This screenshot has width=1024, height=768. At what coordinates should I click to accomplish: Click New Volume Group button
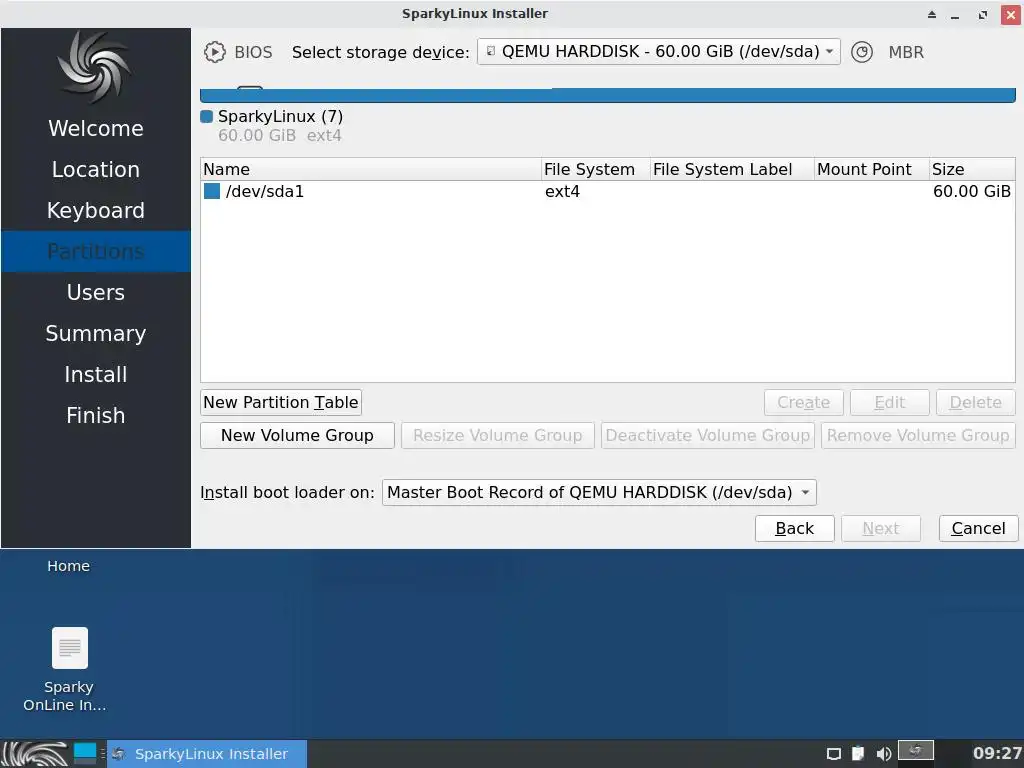(297, 436)
